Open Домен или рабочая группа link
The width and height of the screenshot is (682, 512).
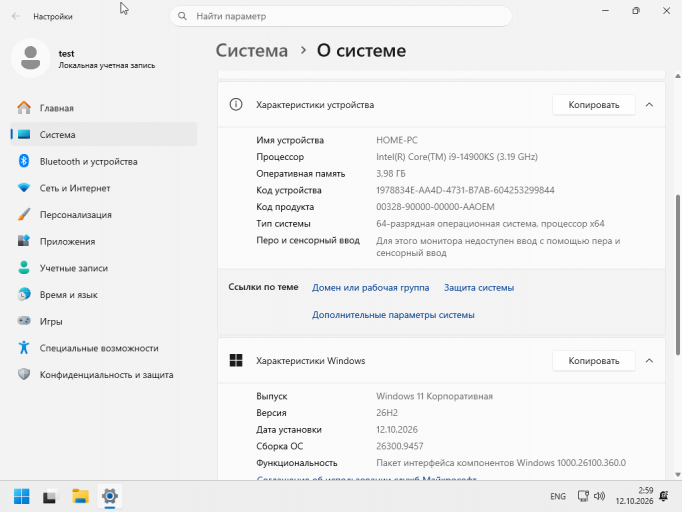370,288
